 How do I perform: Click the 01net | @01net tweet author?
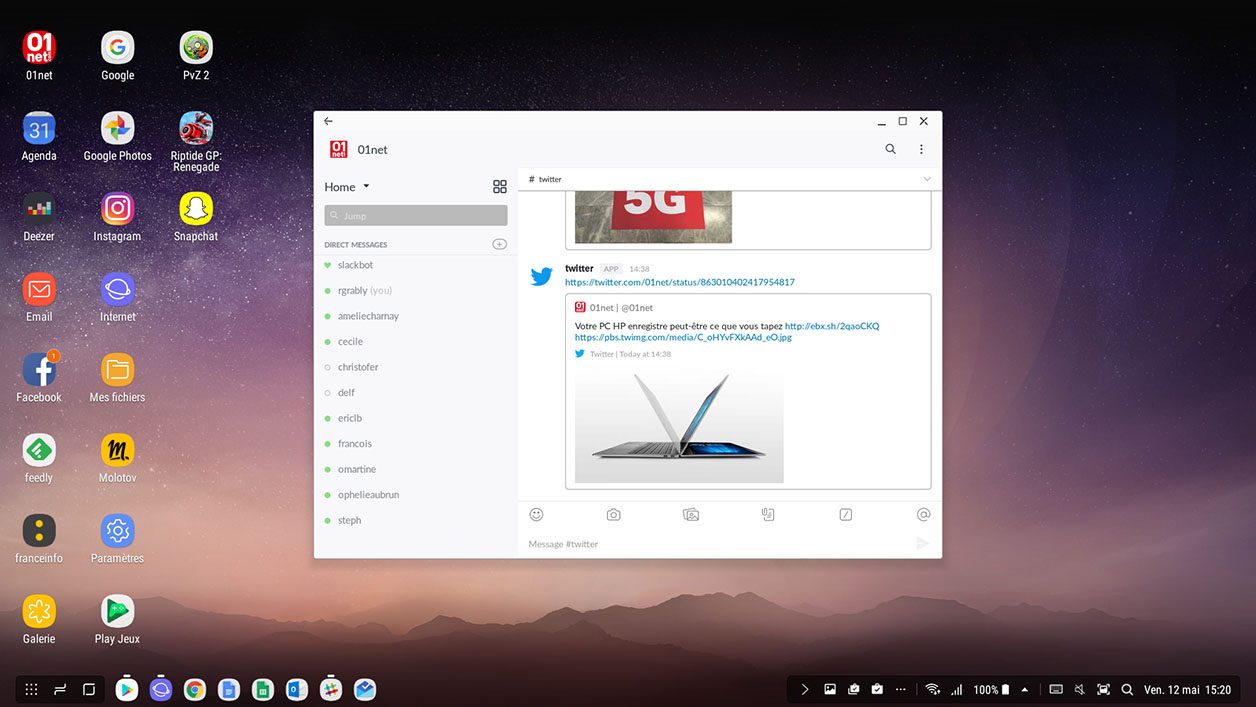pos(621,308)
